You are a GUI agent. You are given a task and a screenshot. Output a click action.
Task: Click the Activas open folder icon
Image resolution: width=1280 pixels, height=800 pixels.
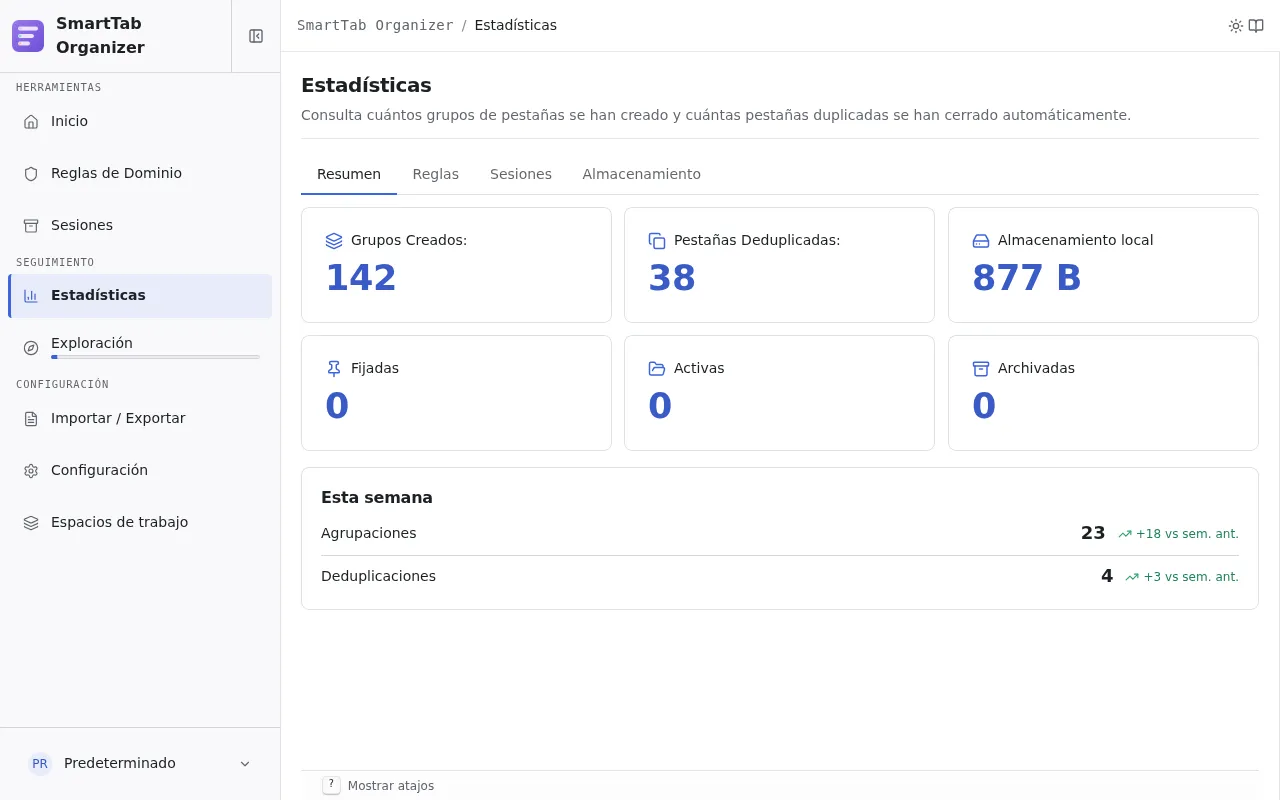(657, 368)
